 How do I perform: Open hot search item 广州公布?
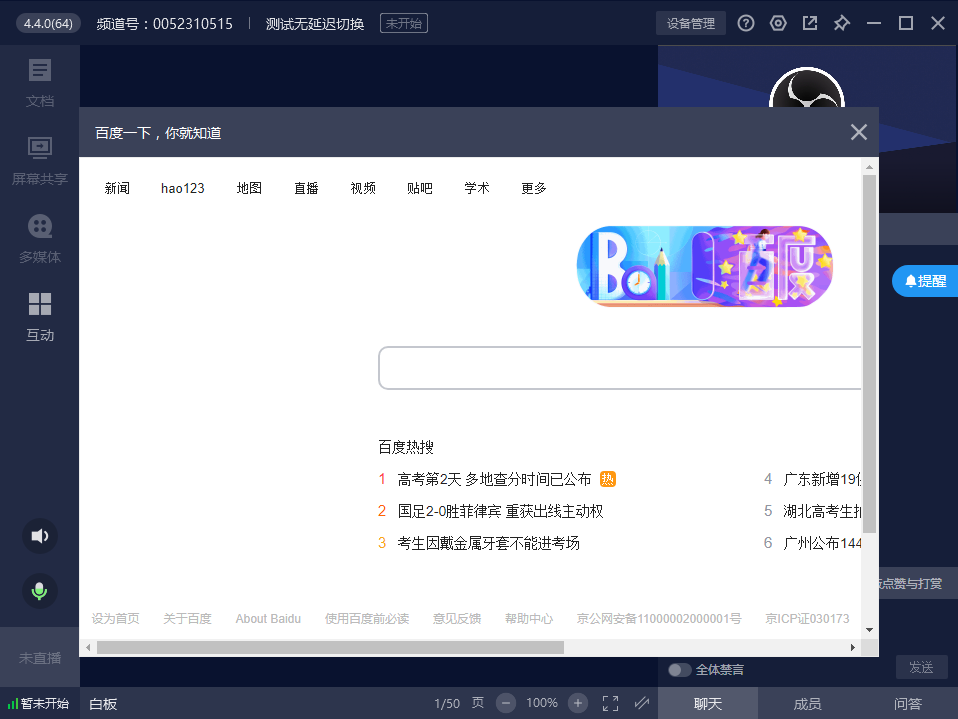click(822, 543)
